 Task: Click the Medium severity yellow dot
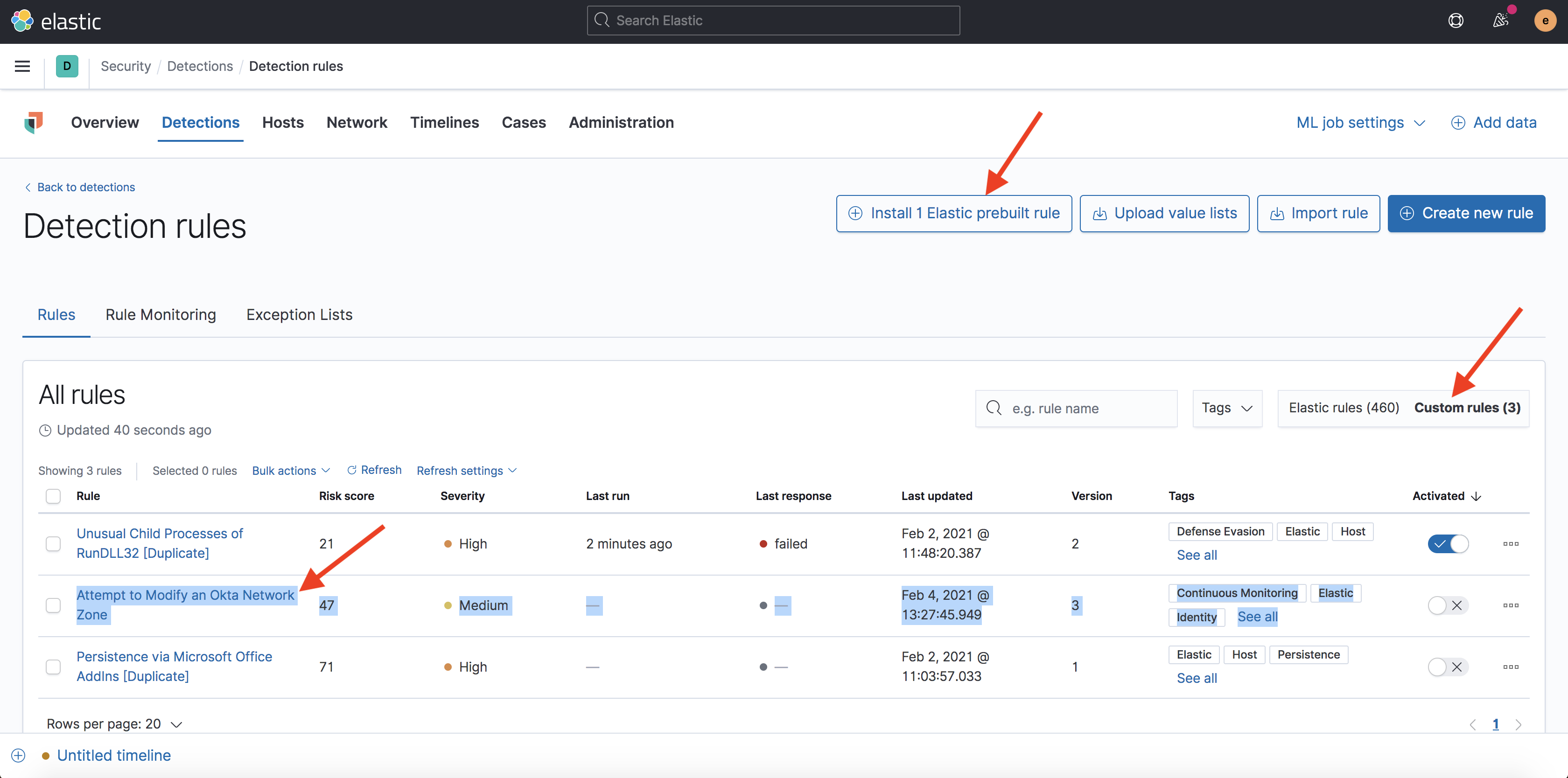(448, 605)
